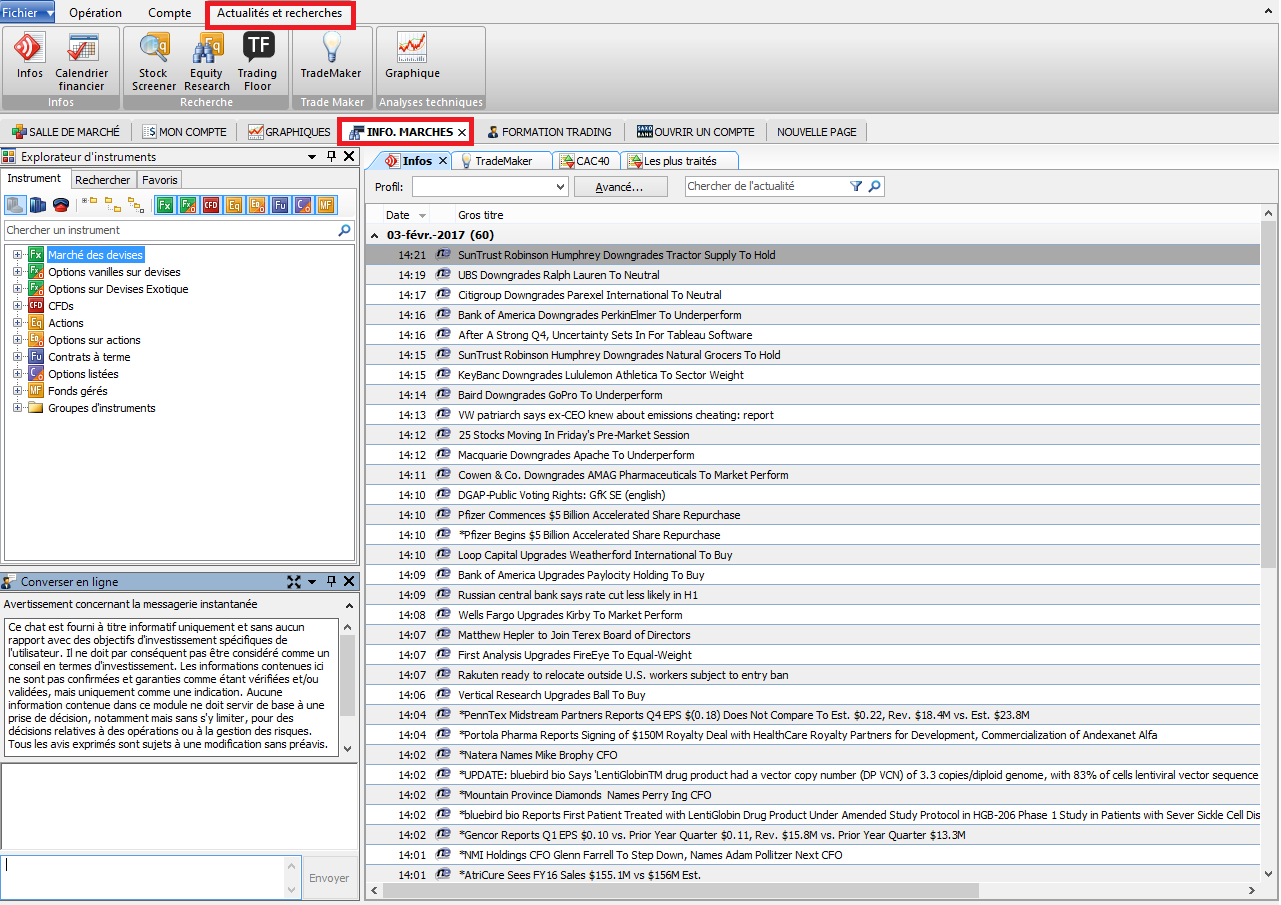
Task: Expand the Options vanilles sur devises node
Action: tap(17, 272)
